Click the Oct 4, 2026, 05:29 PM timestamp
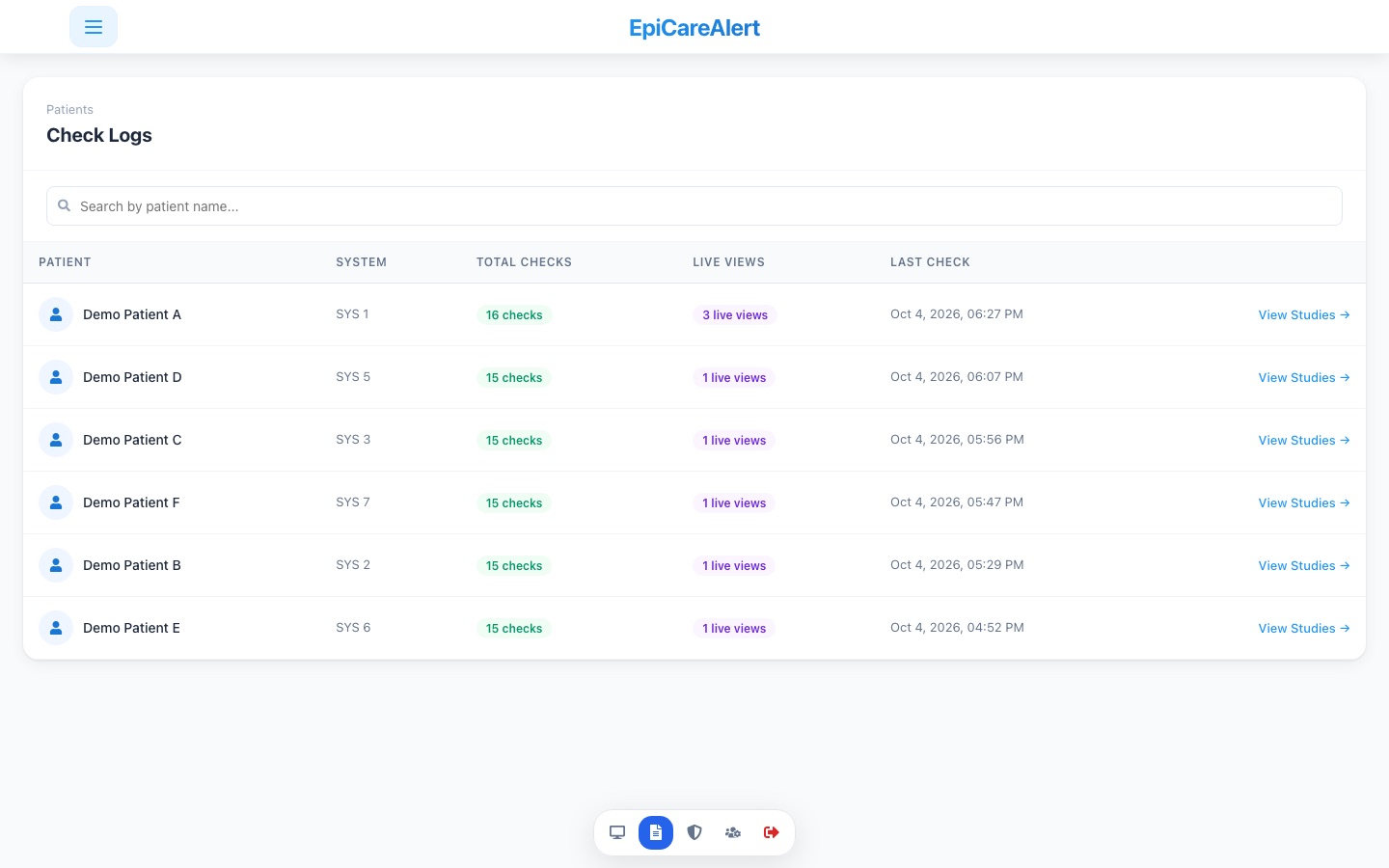 pyautogui.click(x=957, y=565)
